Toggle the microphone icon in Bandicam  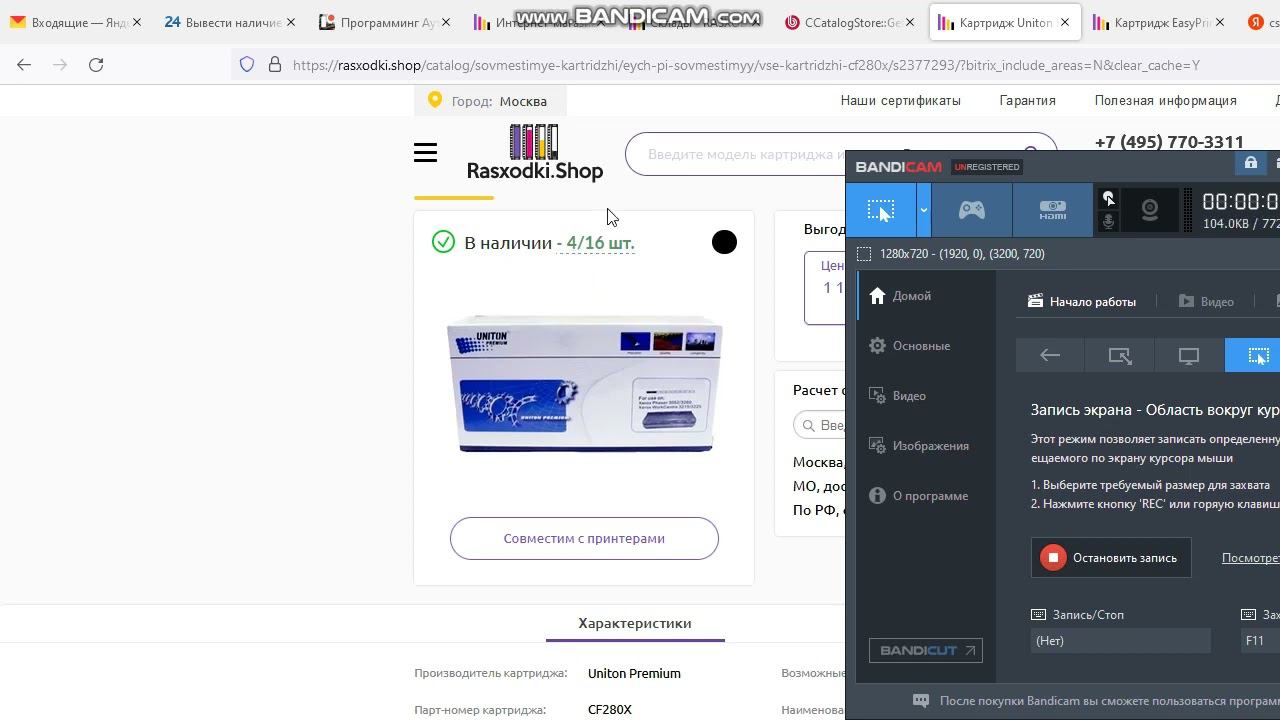1108,222
